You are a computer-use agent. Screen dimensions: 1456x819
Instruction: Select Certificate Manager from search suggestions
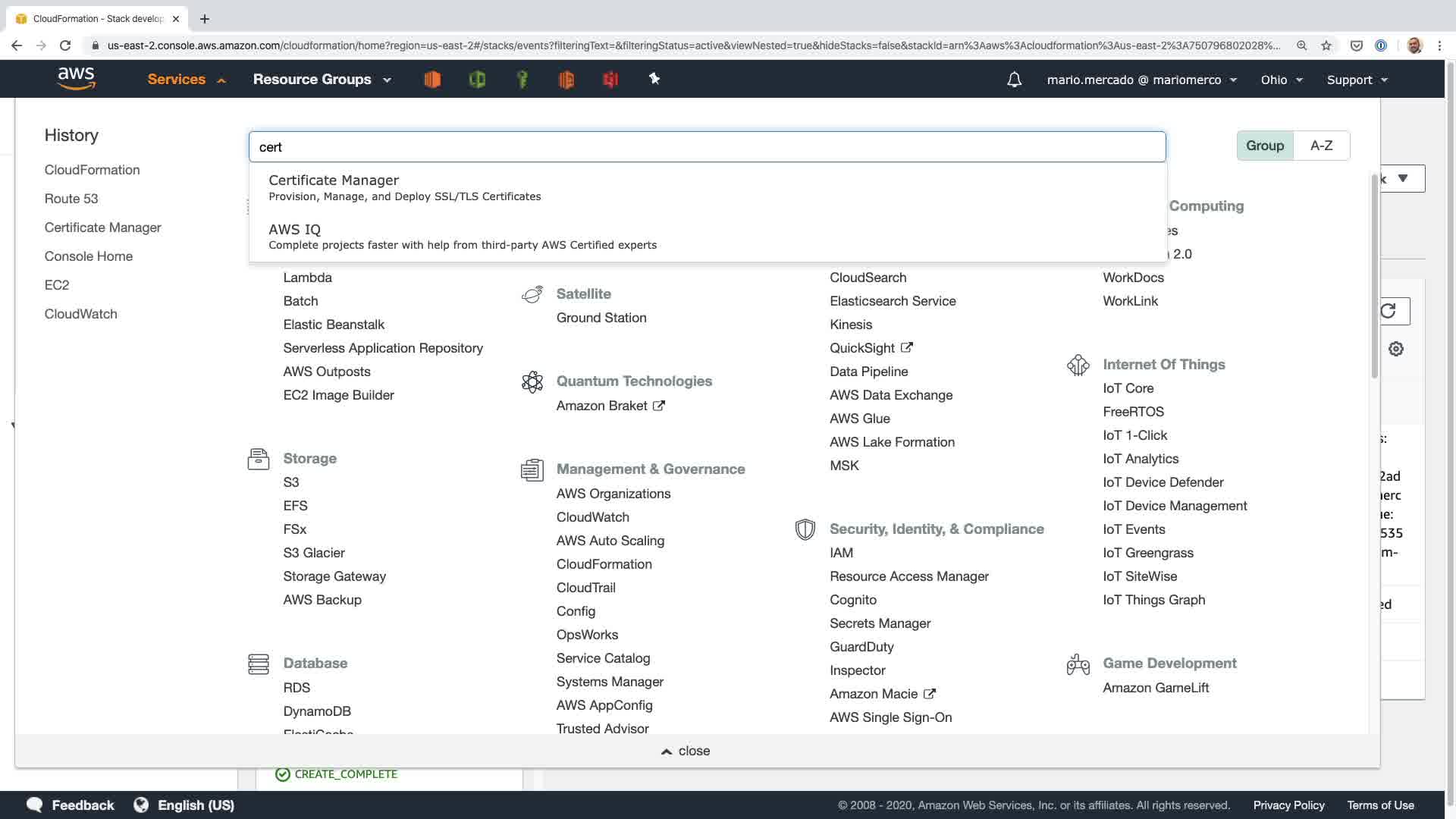click(334, 180)
